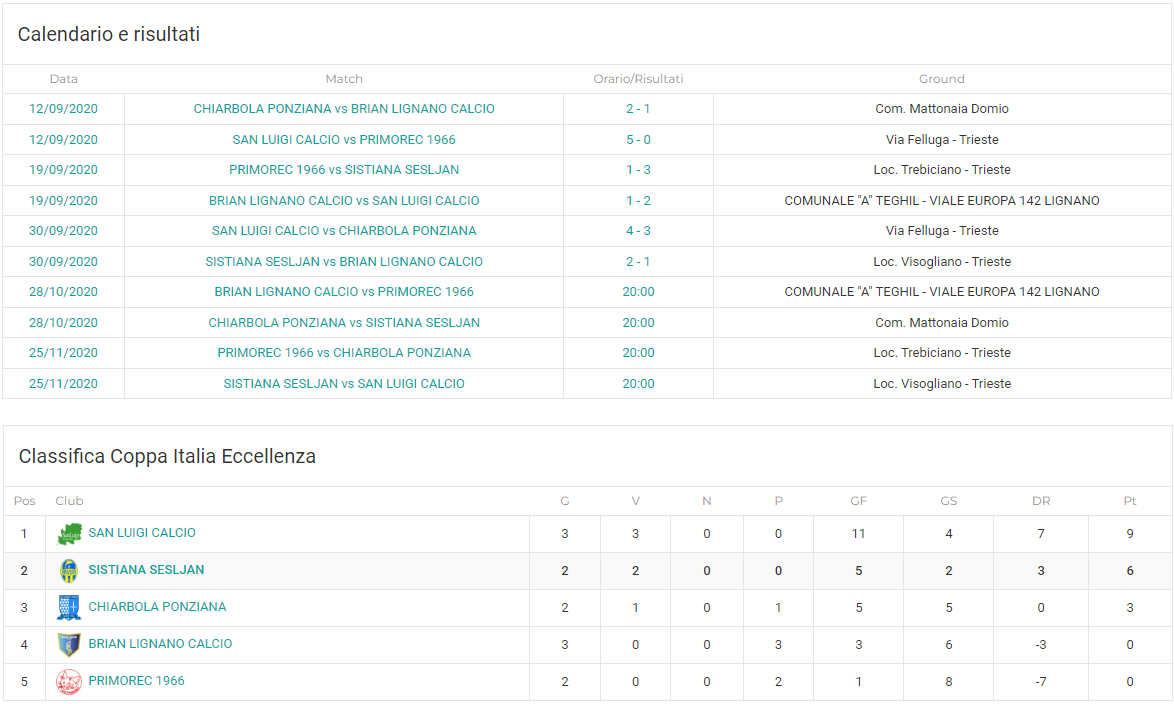The height and width of the screenshot is (704, 1174).
Task: Open match BRIAN LIGNANO CALCIO vs SAN LUIGI CALCIO
Action: [x=344, y=201]
